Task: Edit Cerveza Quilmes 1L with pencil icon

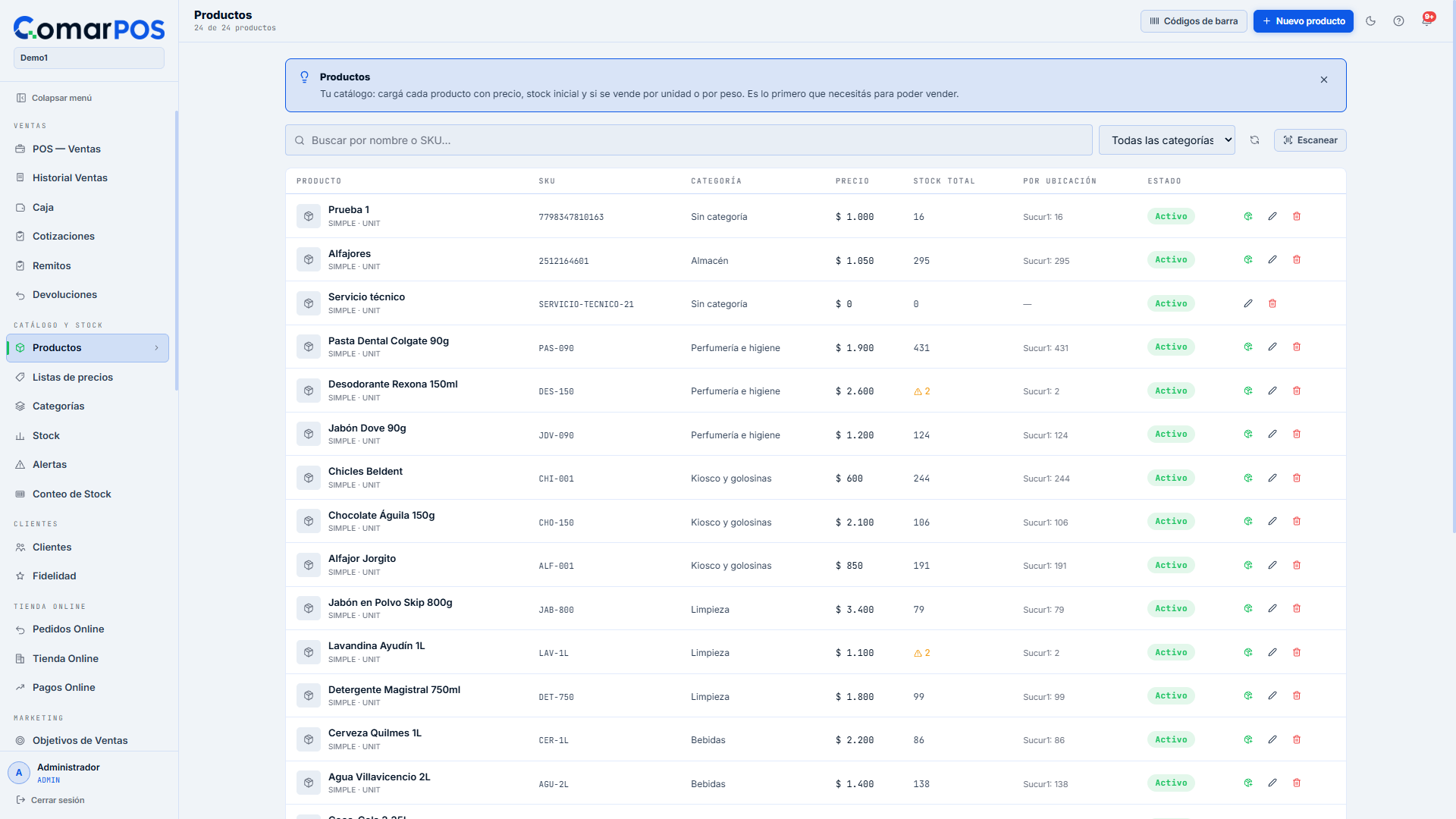Action: pos(1272,740)
